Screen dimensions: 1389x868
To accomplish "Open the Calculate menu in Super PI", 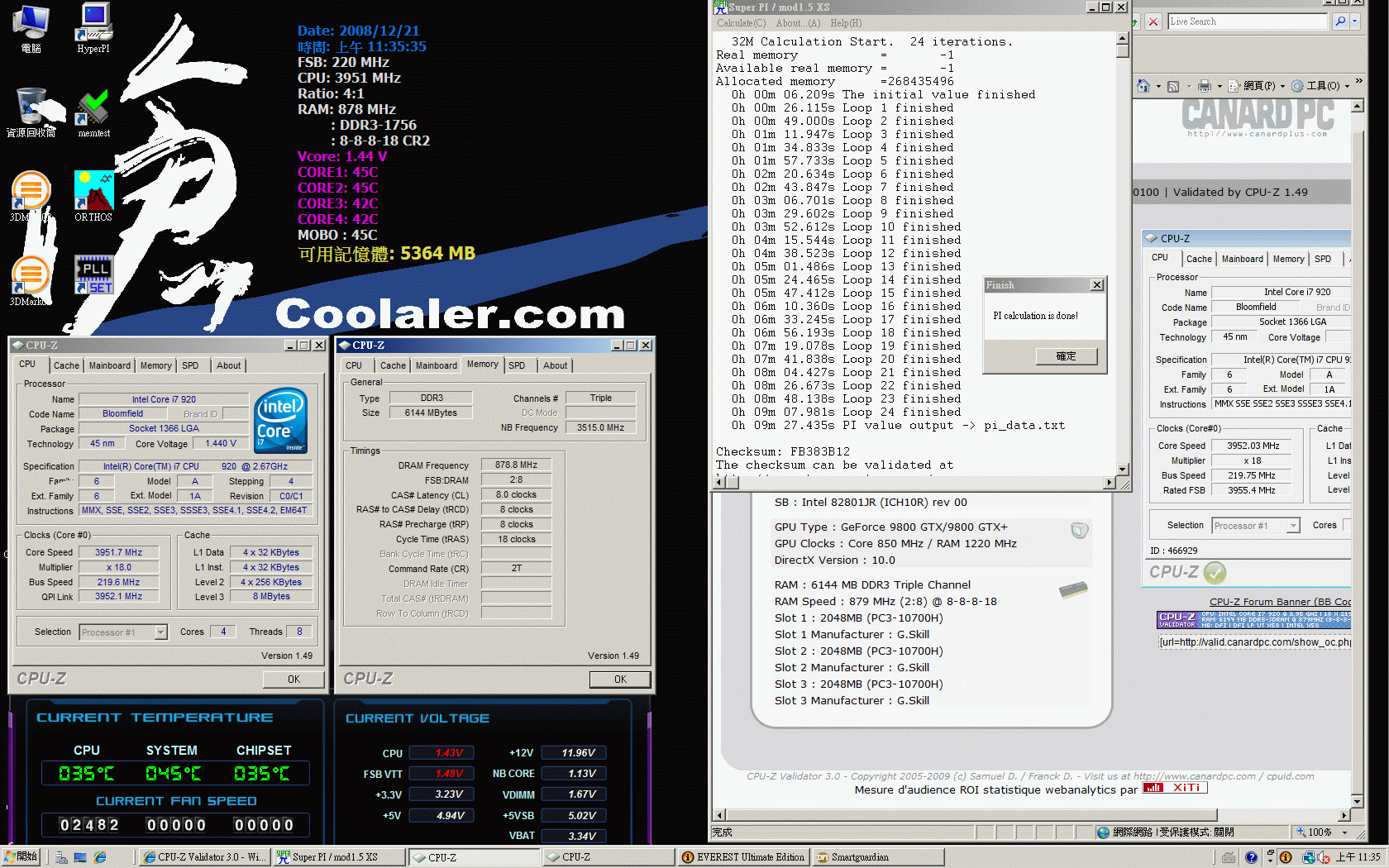I will coord(741,23).
